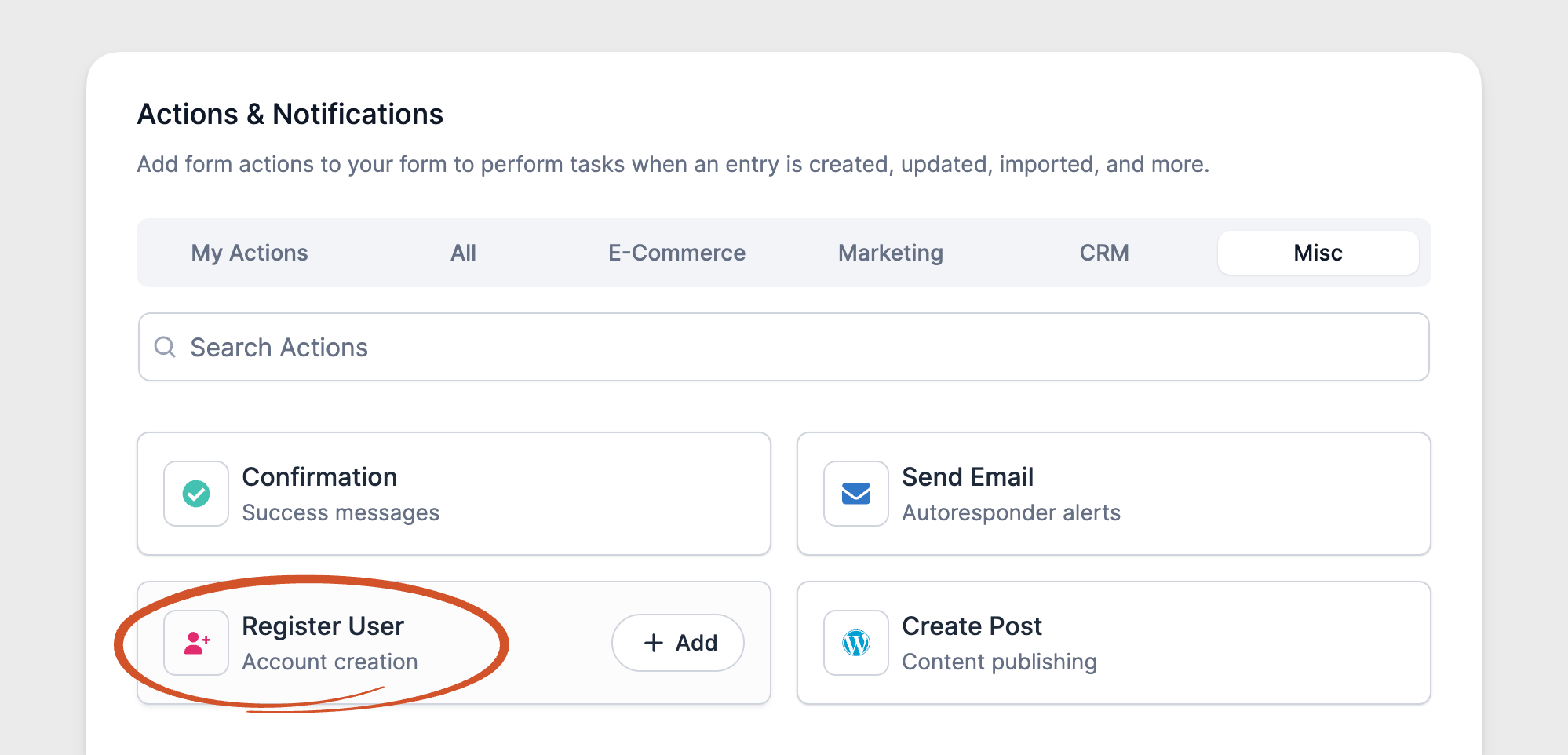
Task: Click the Send Email card title
Action: pos(968,477)
